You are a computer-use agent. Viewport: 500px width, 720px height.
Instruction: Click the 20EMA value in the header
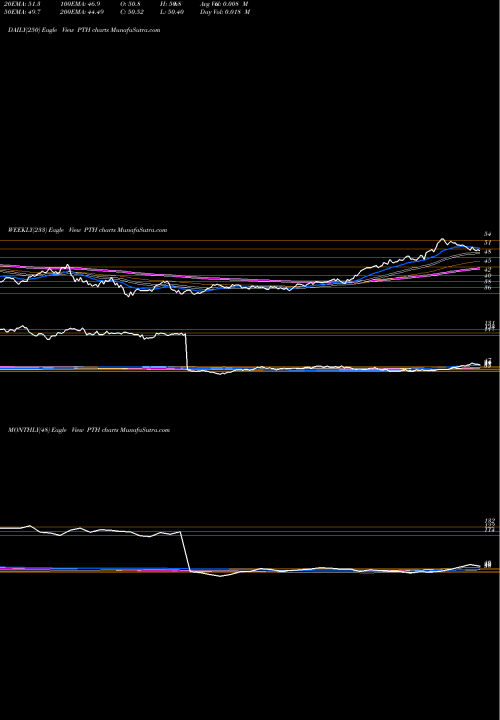click(22, 4)
